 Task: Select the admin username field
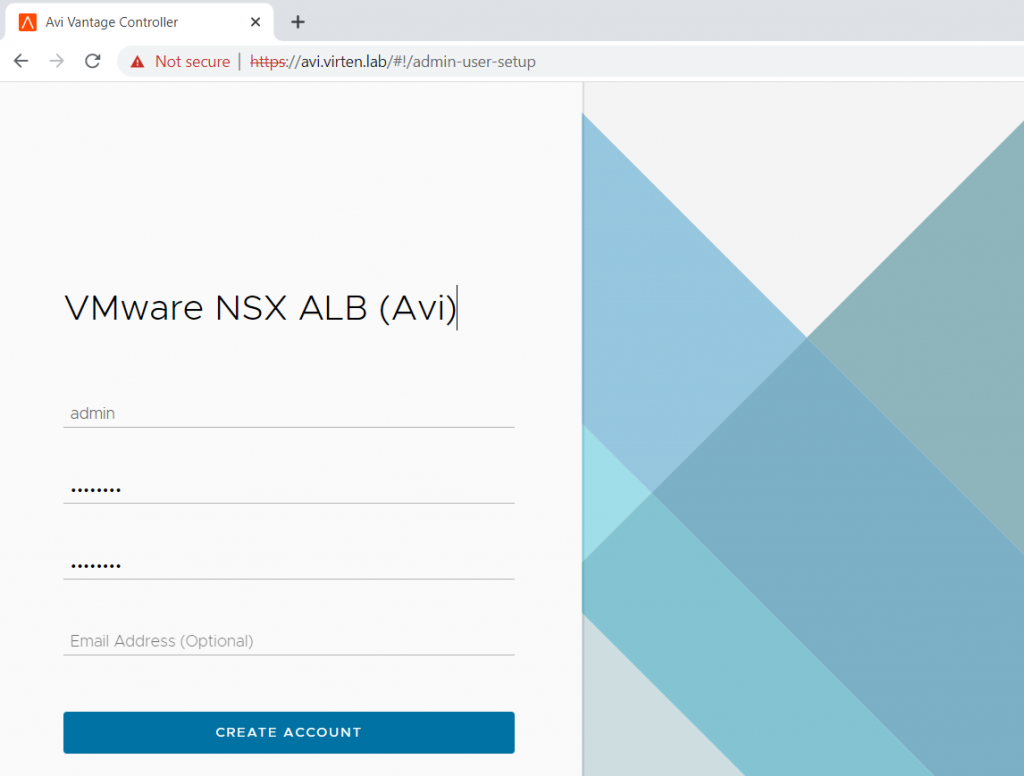coord(288,413)
